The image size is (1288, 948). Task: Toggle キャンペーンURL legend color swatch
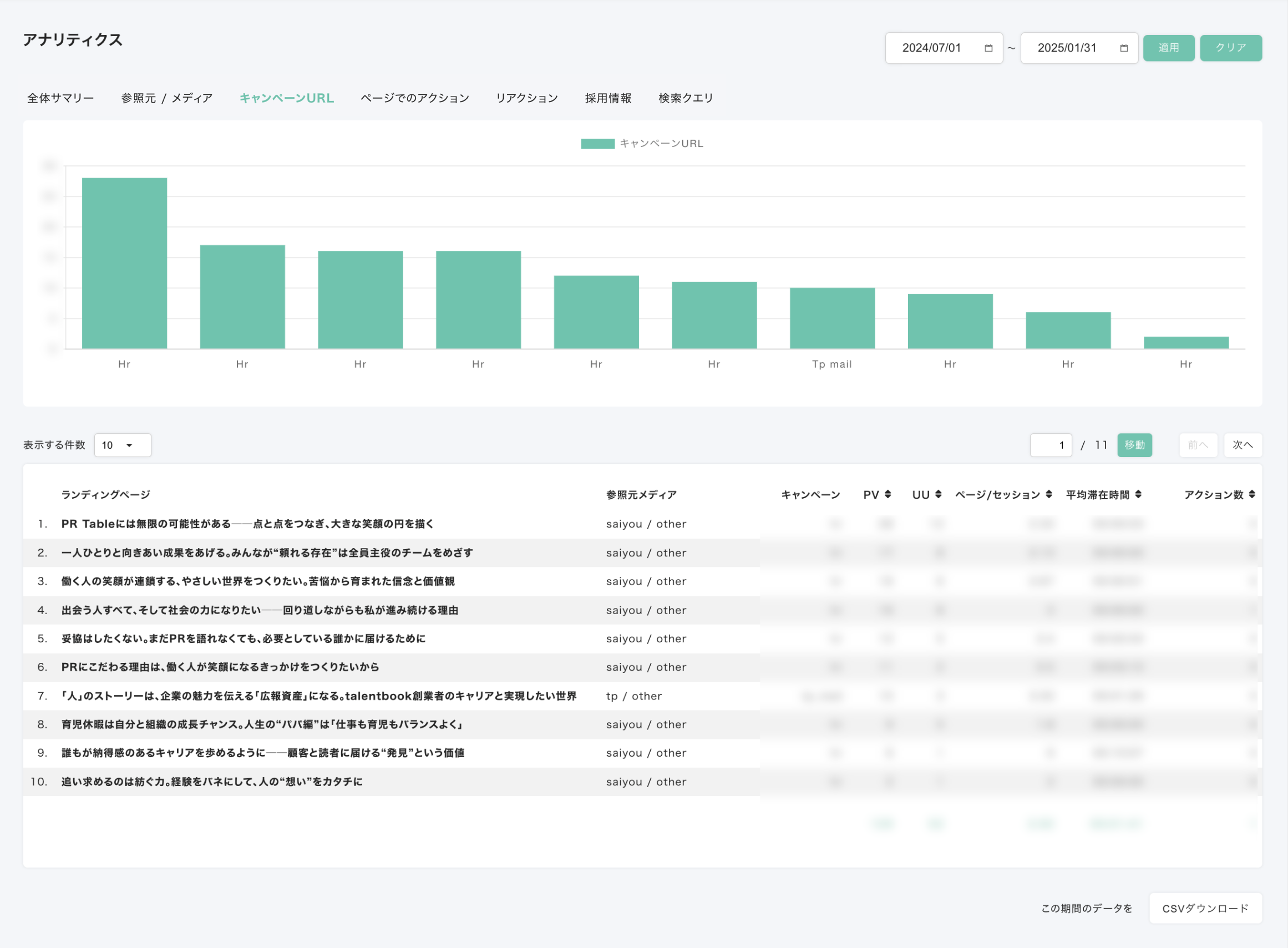point(597,144)
